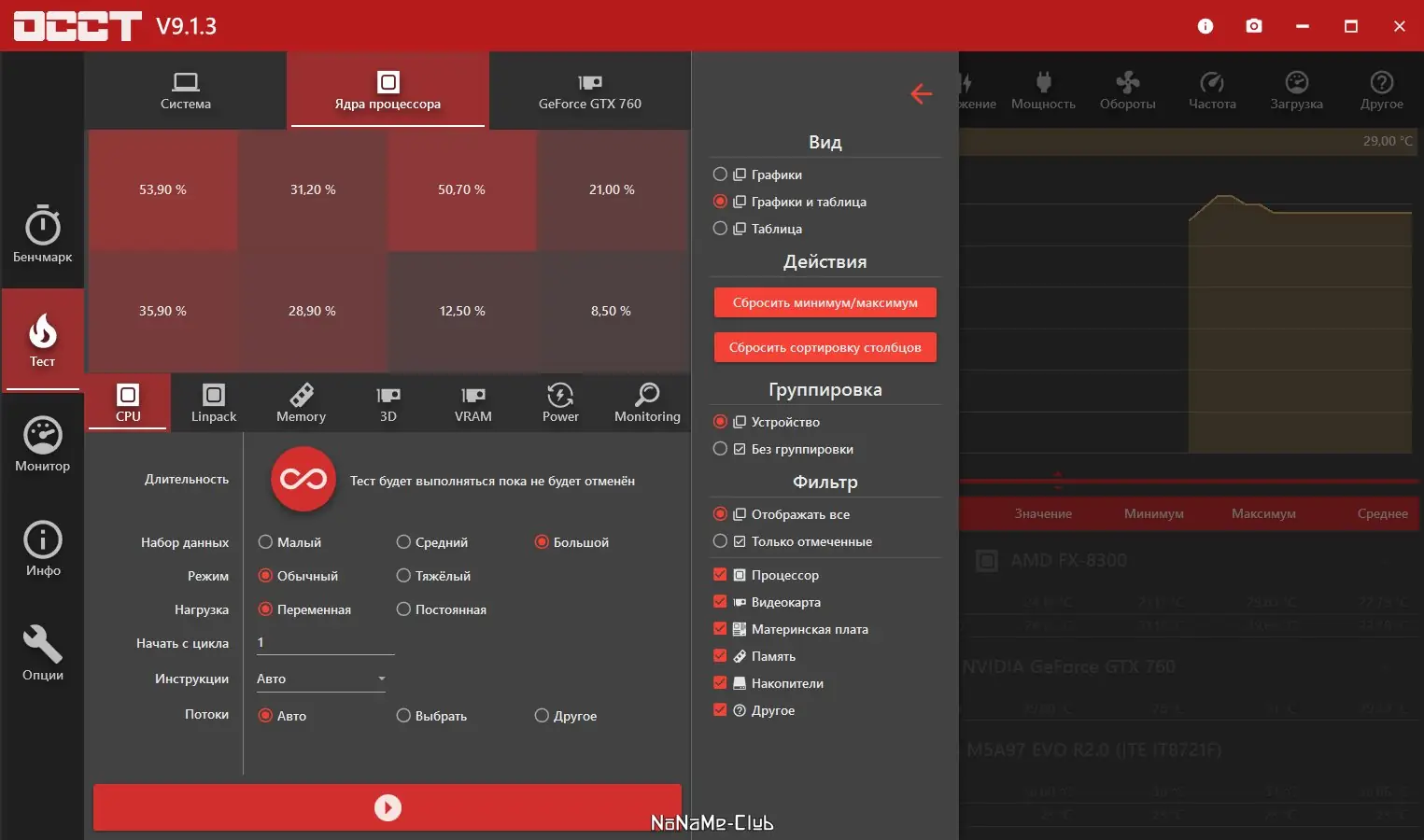Open the Опции settings section
The image size is (1424, 840).
click(x=42, y=653)
